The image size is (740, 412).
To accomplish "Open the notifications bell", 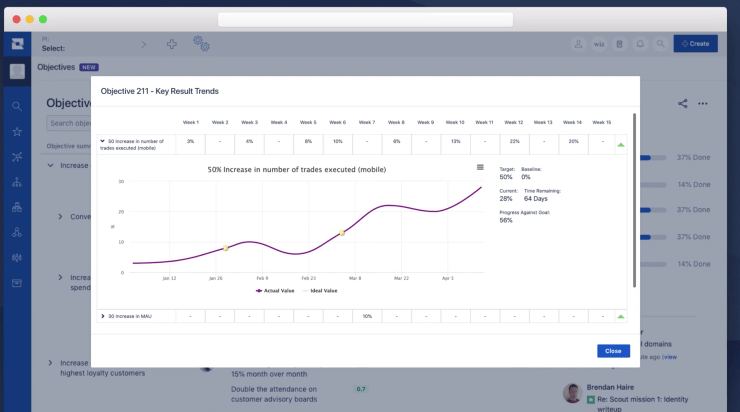I will click(639, 44).
